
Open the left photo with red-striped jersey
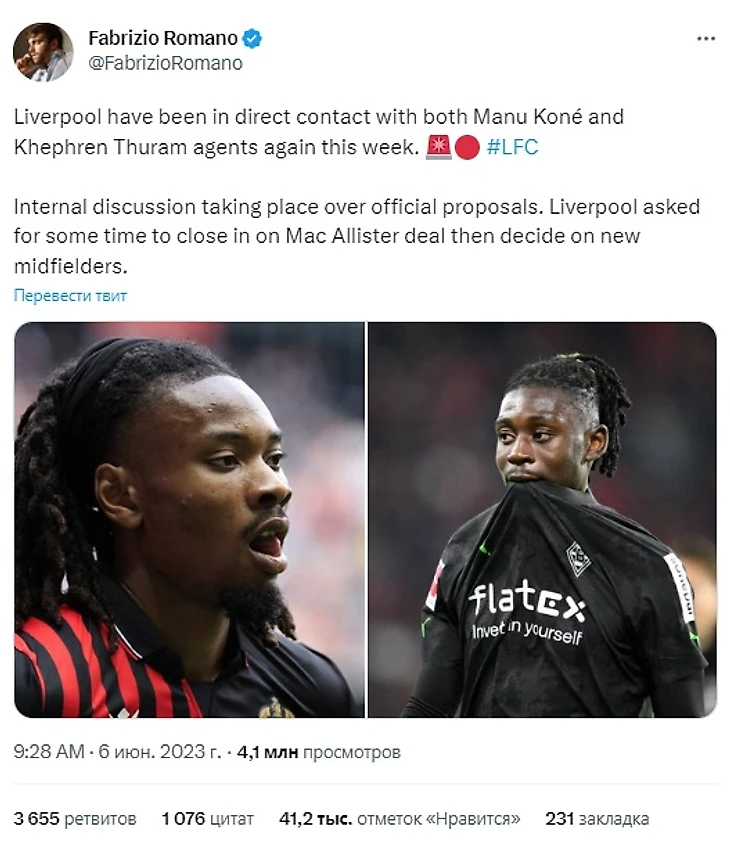(189, 519)
